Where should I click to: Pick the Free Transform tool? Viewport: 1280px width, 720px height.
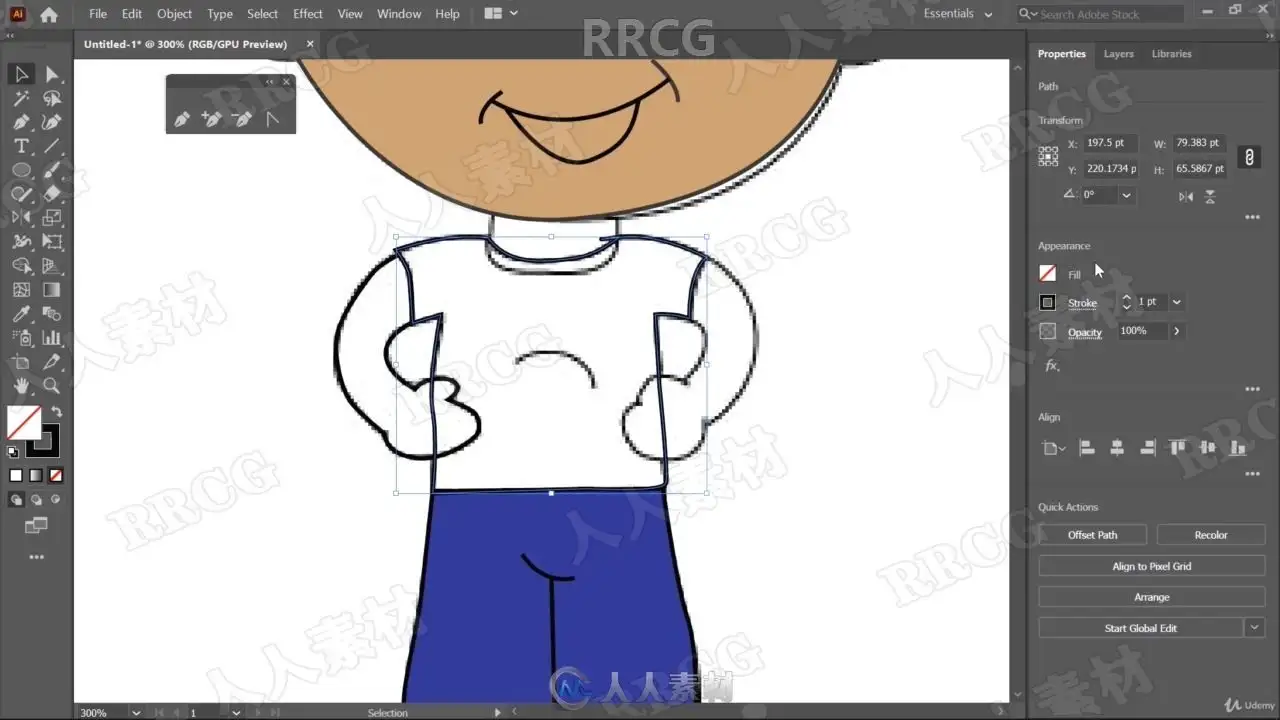52,242
